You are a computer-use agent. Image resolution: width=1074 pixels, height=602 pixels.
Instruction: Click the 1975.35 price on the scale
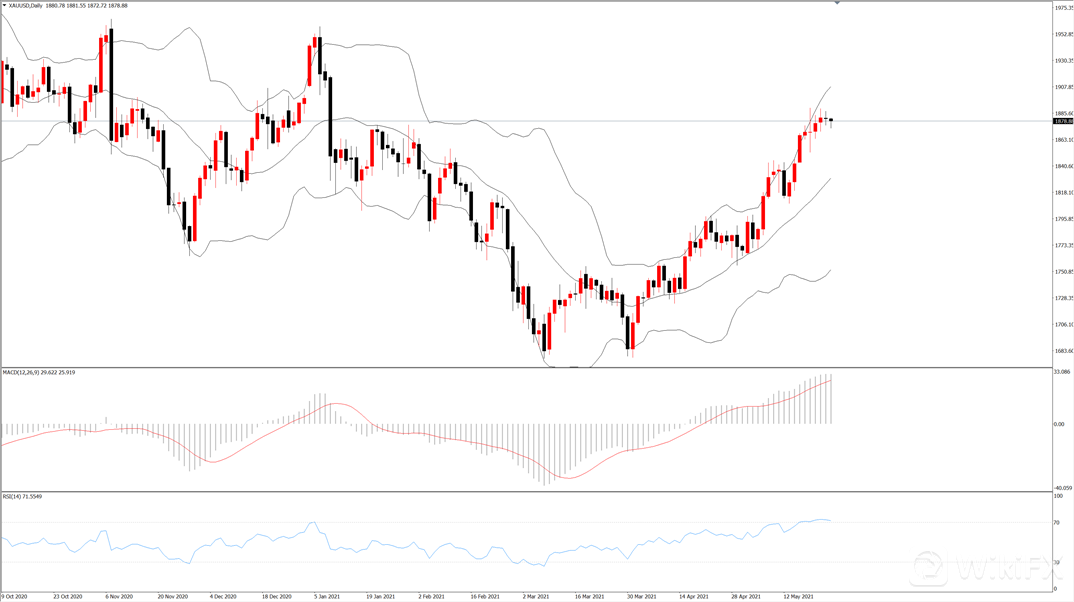pyautogui.click(x=1063, y=8)
